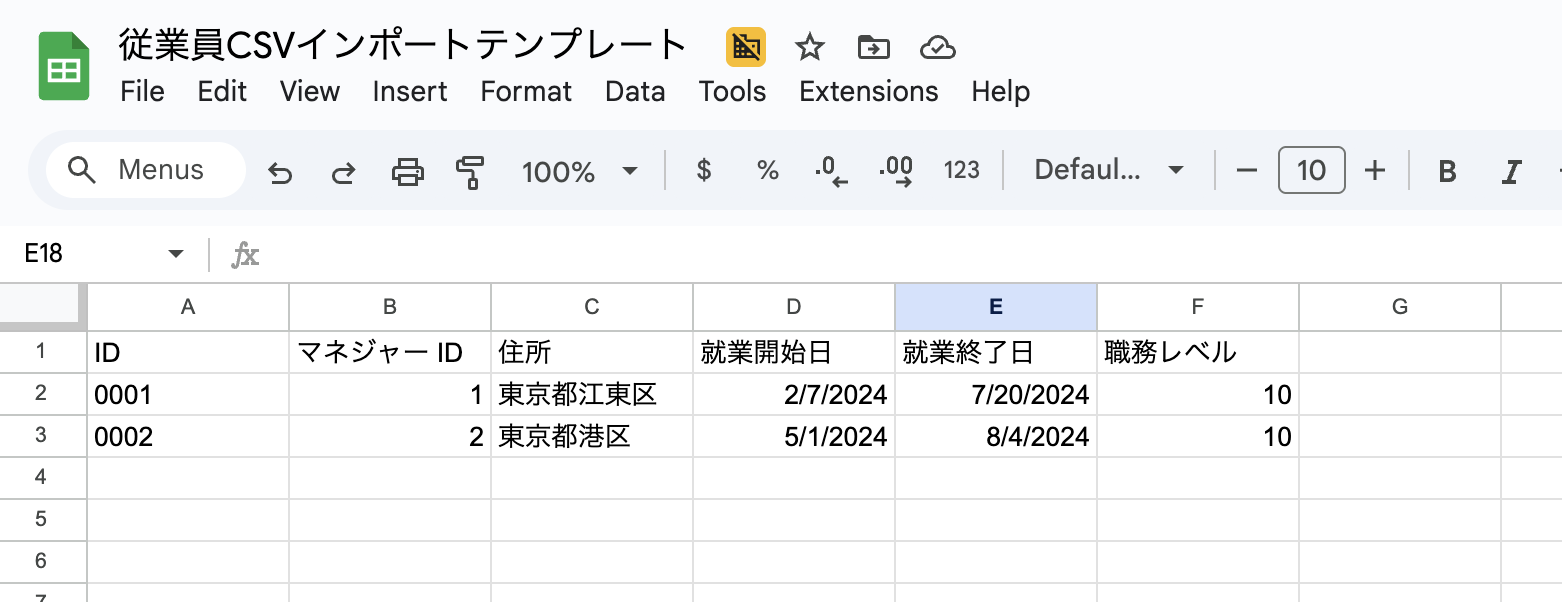Screen dimensions: 1562x602
Task: Open the Name box dropdown arrow
Action: click(x=176, y=254)
